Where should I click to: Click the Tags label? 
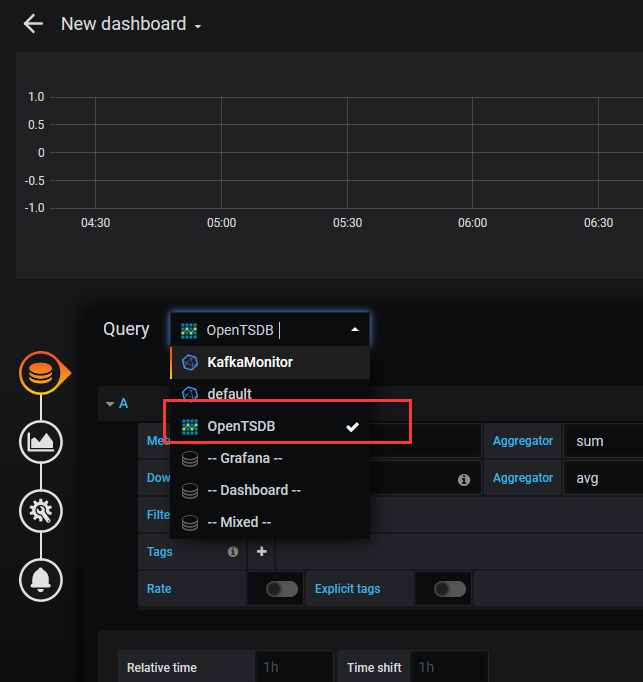(160, 552)
